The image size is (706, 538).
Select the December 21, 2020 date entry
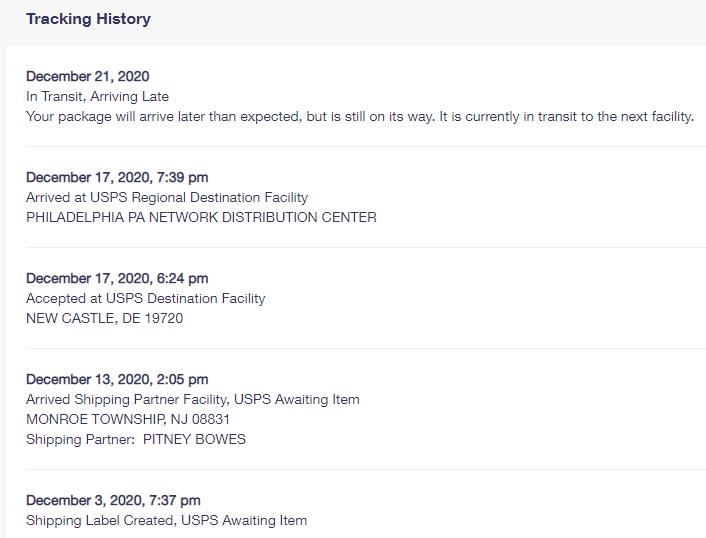pyautogui.click(x=88, y=76)
